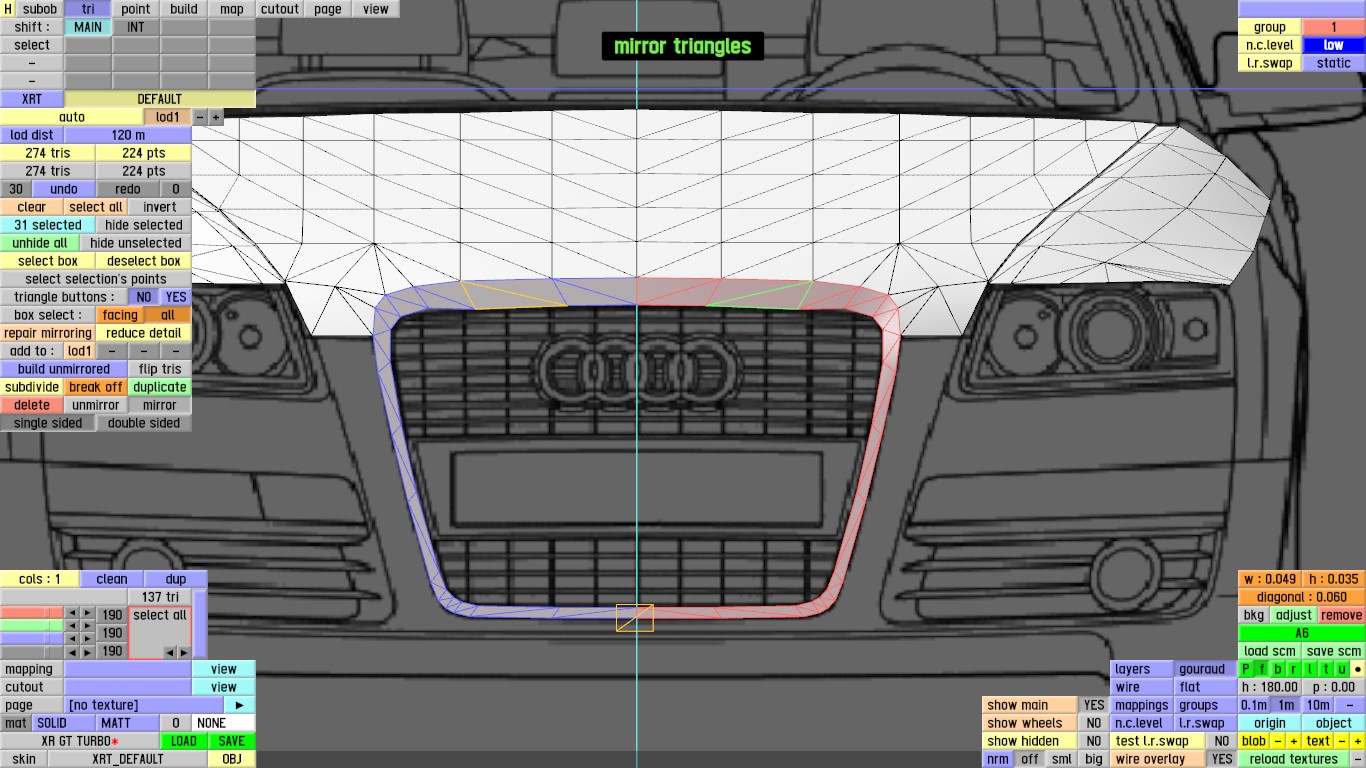Viewport: 1366px width, 768px height.
Task: Click the grey slider's right arrow
Action: tap(87, 652)
